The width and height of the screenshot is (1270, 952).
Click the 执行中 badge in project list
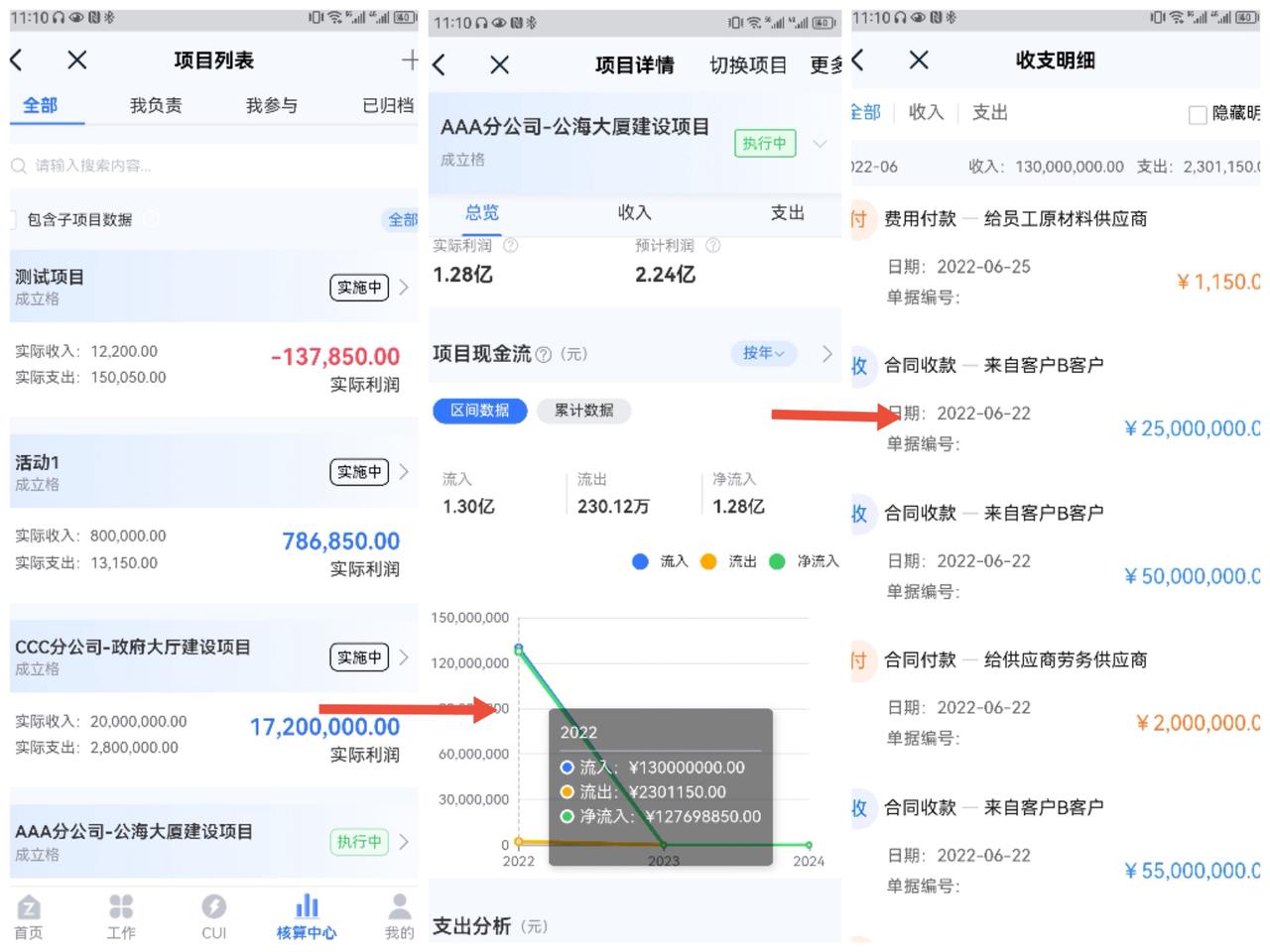359,842
